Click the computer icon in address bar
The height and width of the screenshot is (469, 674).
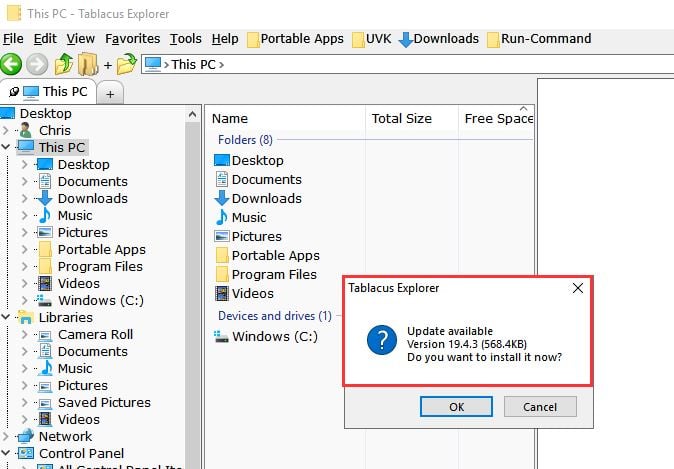point(153,64)
